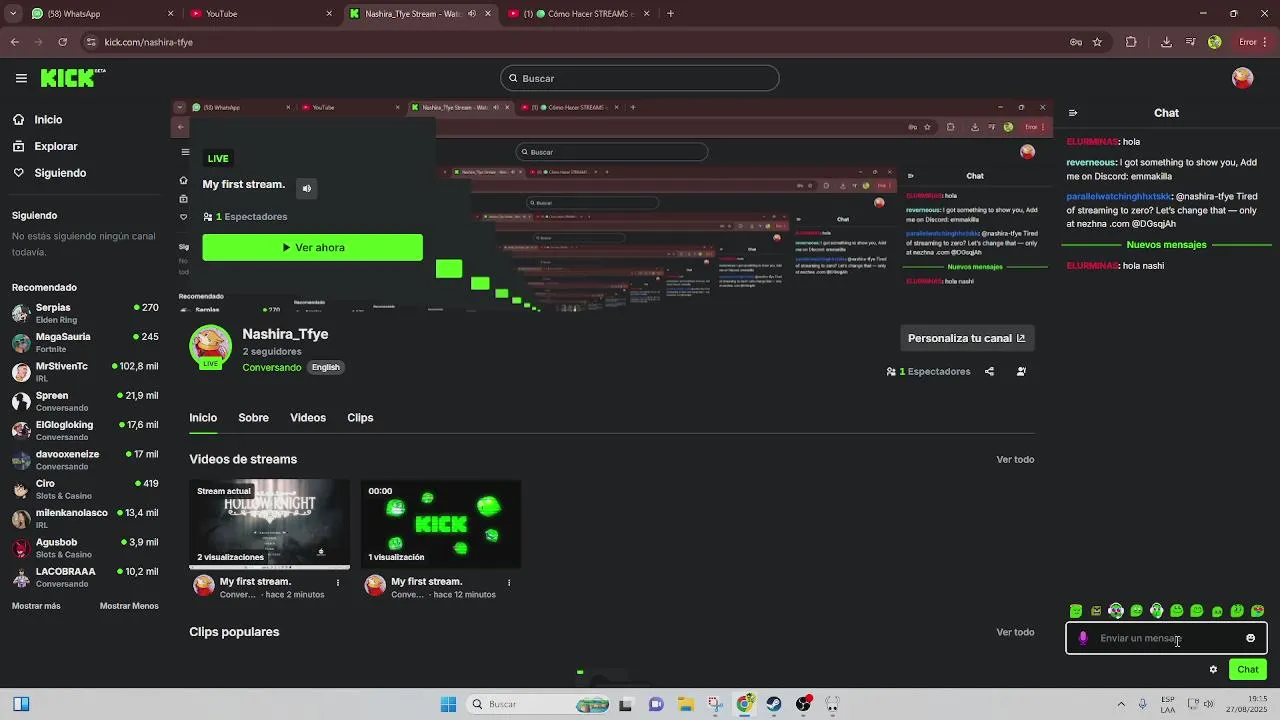
Task: Click Ver todo next to Clips populares
Action: coord(1015,632)
